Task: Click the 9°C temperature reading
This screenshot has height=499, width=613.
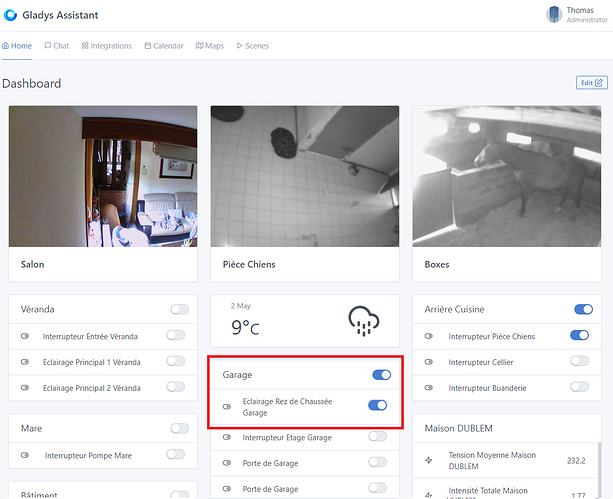Action: [x=245, y=327]
